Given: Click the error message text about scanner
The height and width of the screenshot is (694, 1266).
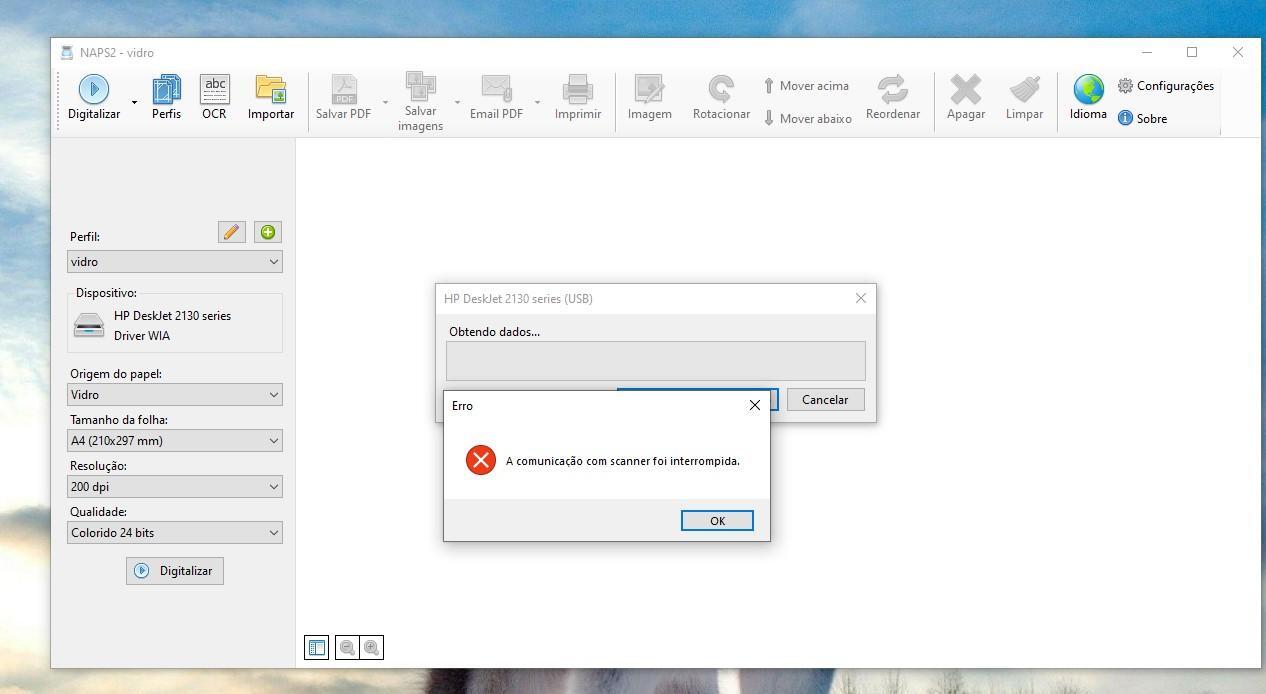Looking at the screenshot, I should (623, 461).
